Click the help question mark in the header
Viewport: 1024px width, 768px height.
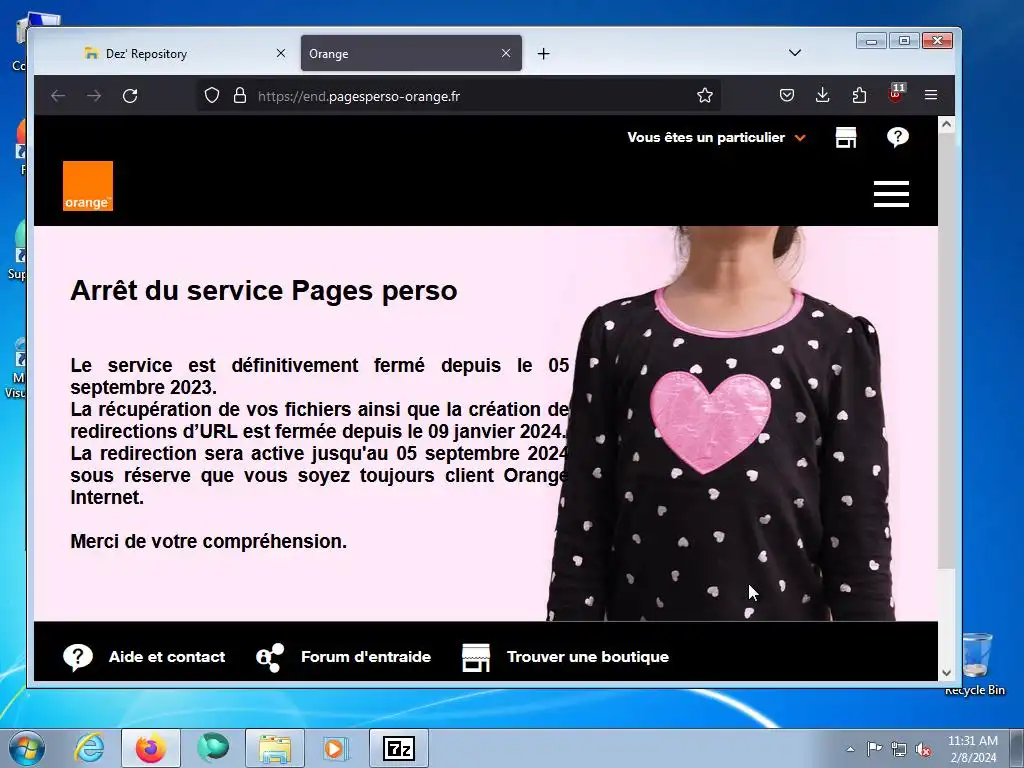[x=898, y=137]
